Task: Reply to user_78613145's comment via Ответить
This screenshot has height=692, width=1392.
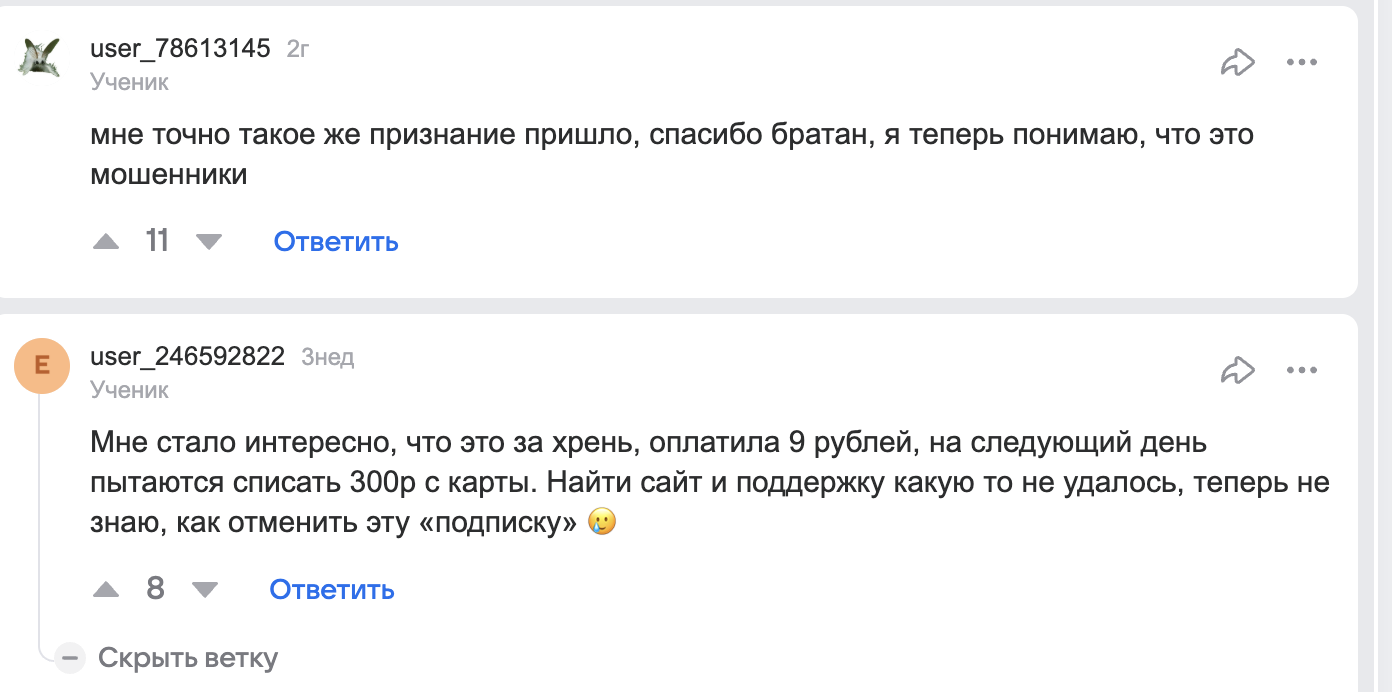Action: (336, 241)
